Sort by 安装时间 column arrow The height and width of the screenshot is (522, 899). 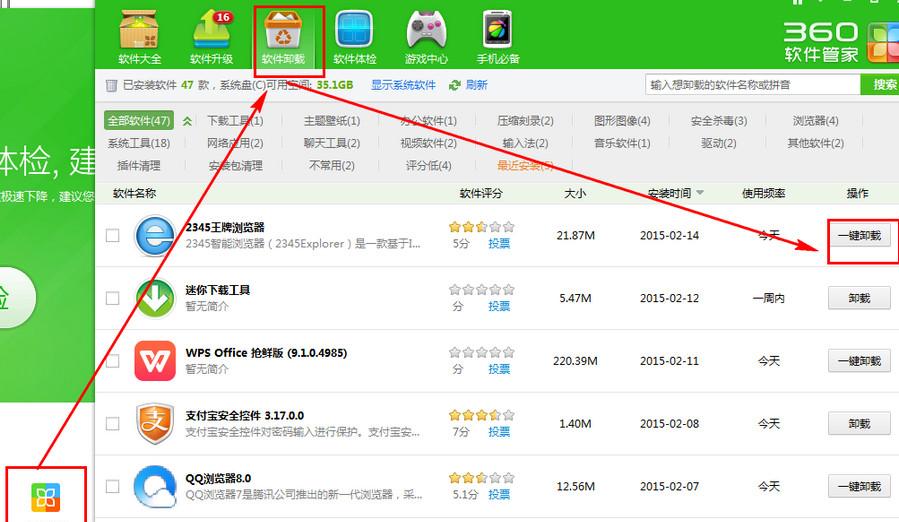point(700,193)
